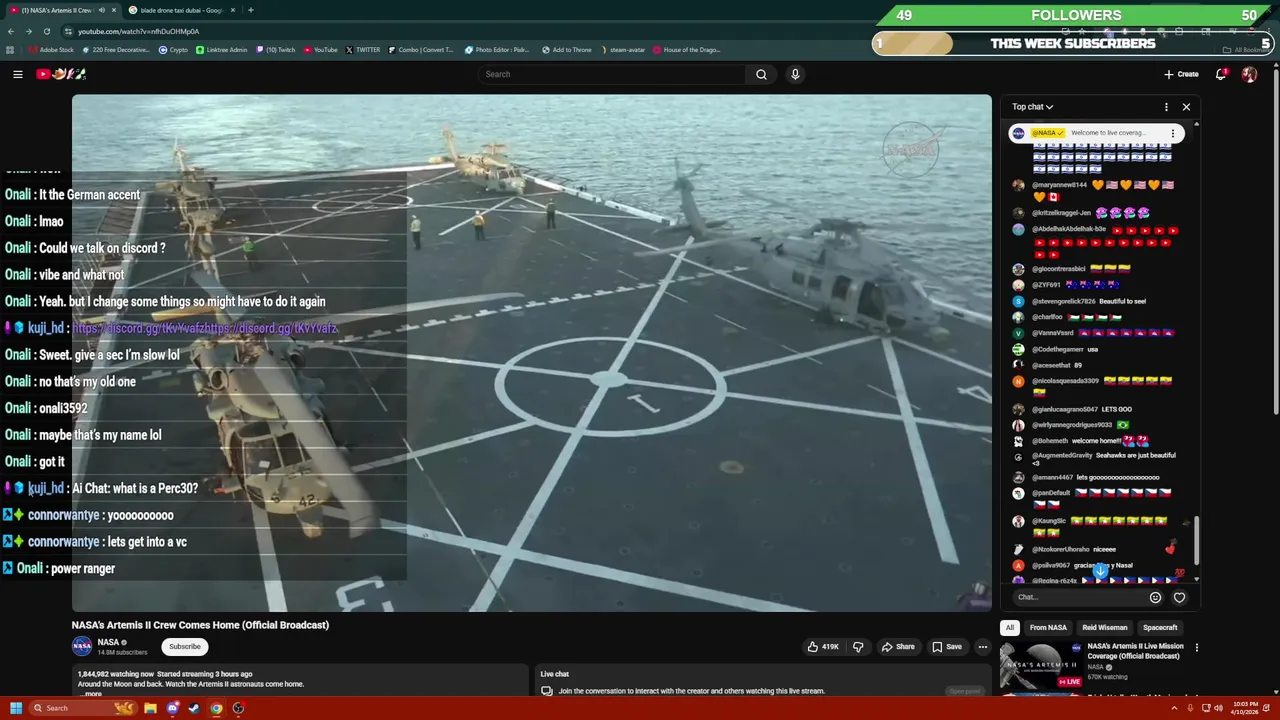
Task: Switch to blade drone taxi dubai tab
Action: [182, 10]
